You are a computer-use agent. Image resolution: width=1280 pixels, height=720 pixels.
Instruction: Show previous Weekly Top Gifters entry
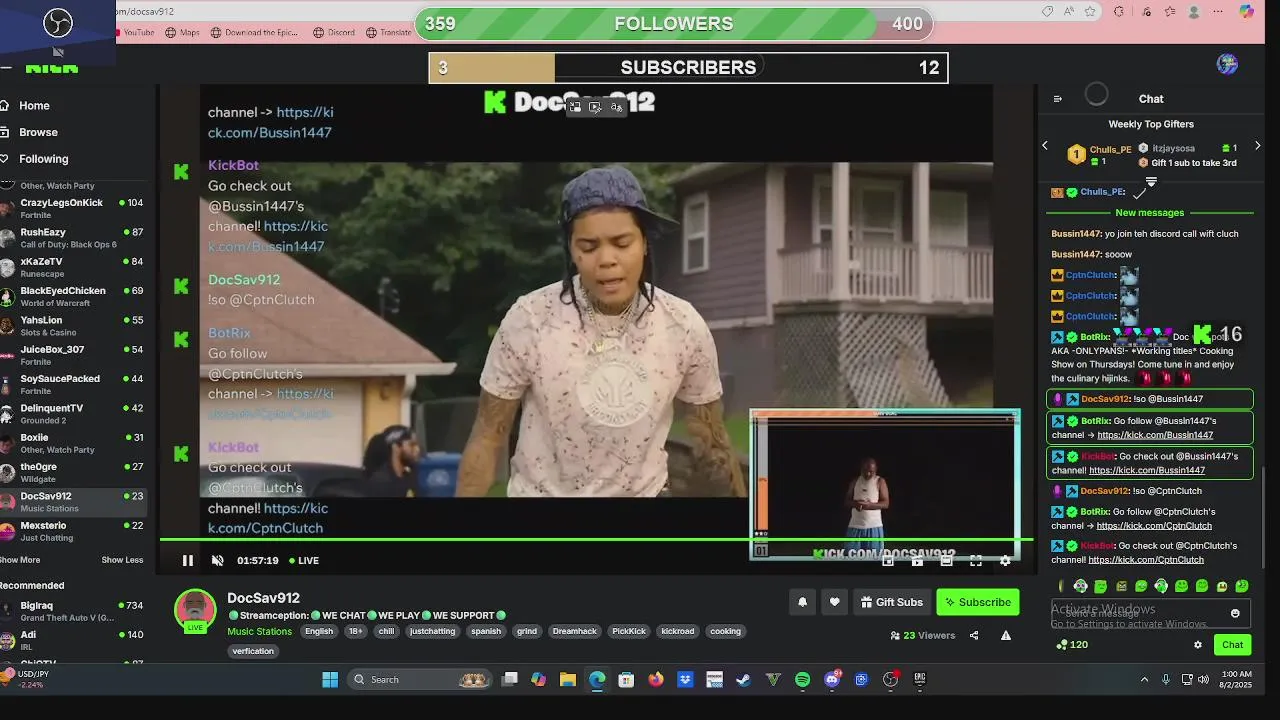click(x=1045, y=146)
